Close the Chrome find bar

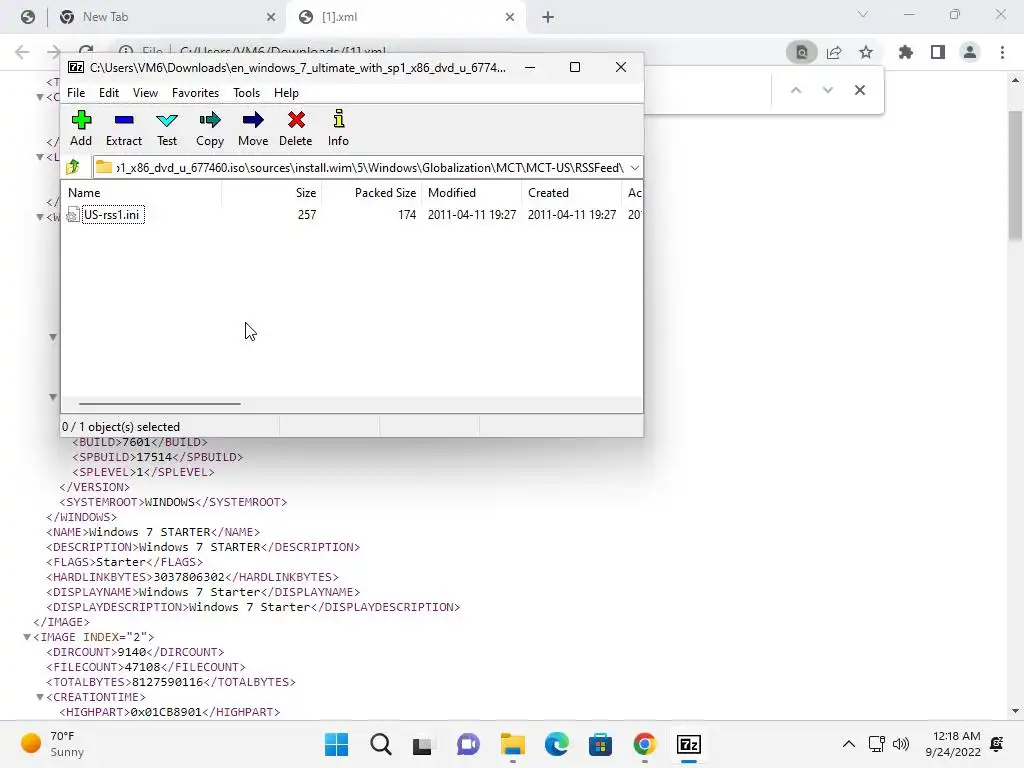(x=860, y=90)
